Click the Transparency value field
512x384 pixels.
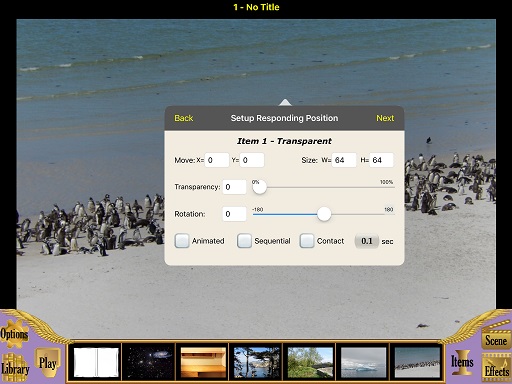234,187
